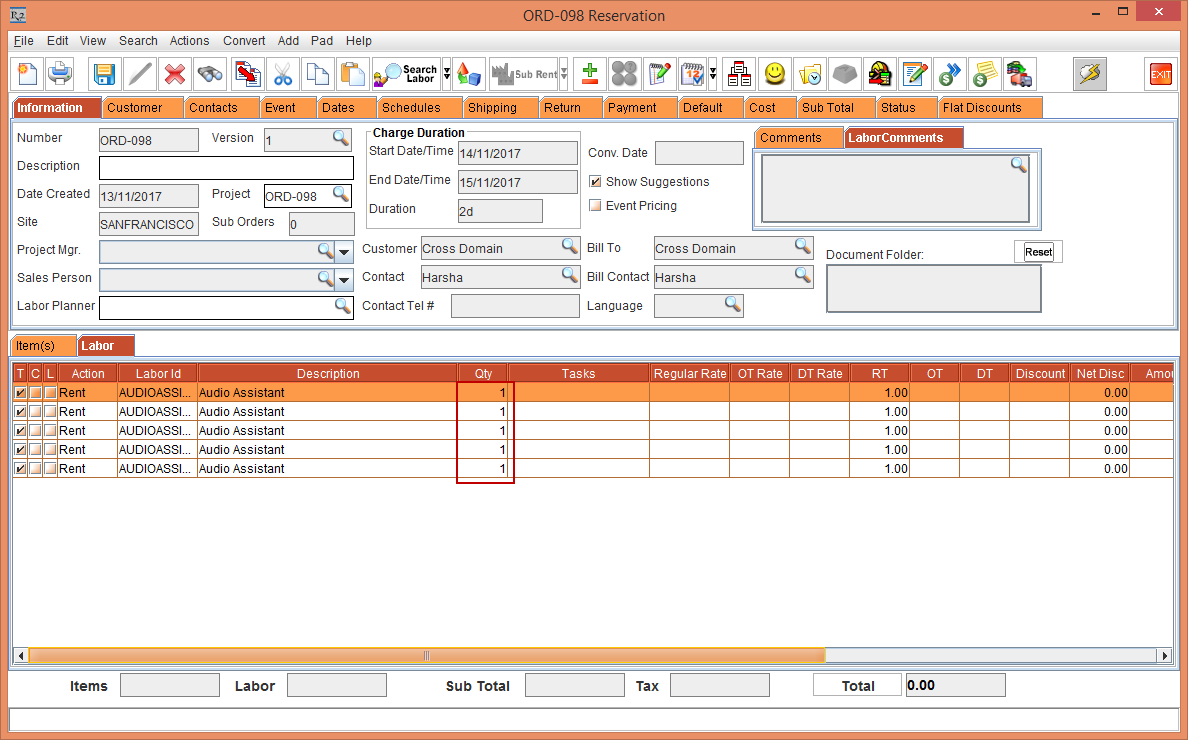
Task: Toggle Show Suggestions checkbox
Action: tap(596, 182)
